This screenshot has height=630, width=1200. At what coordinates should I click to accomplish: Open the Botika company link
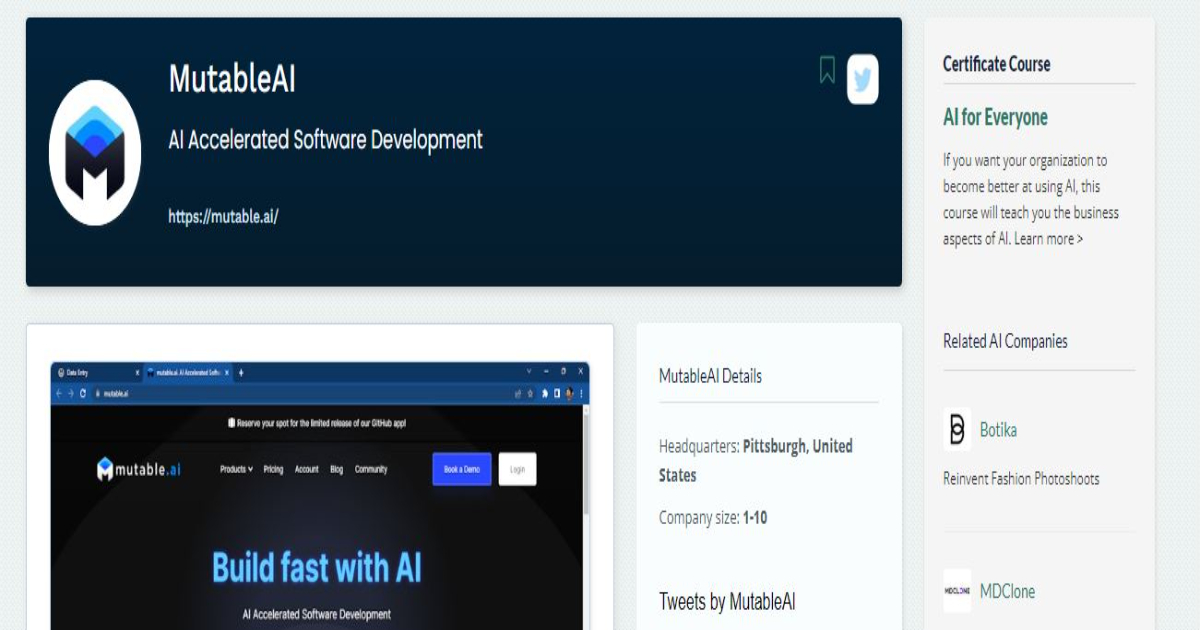coord(998,430)
